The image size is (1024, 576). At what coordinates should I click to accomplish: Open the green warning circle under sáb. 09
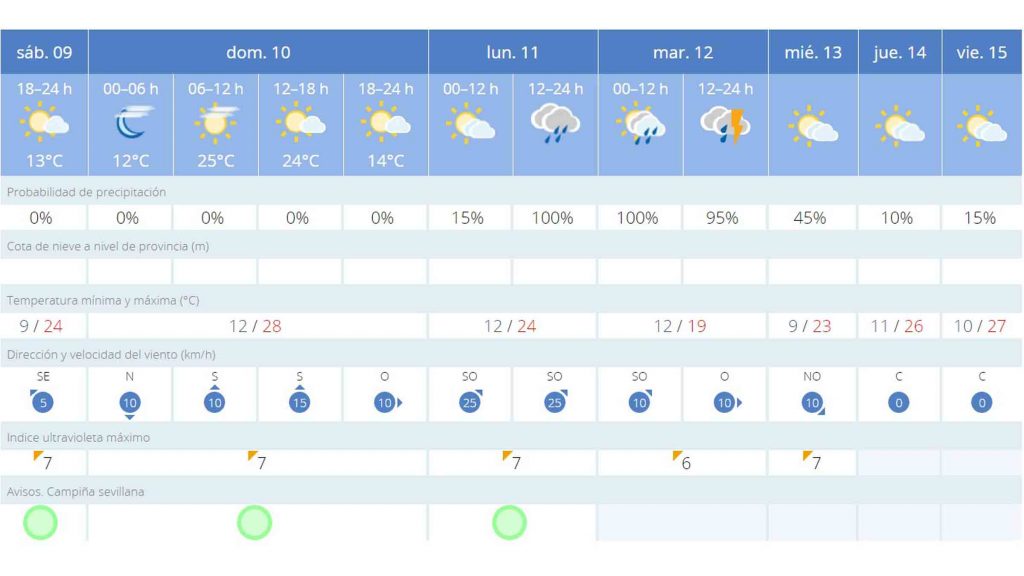click(41, 522)
